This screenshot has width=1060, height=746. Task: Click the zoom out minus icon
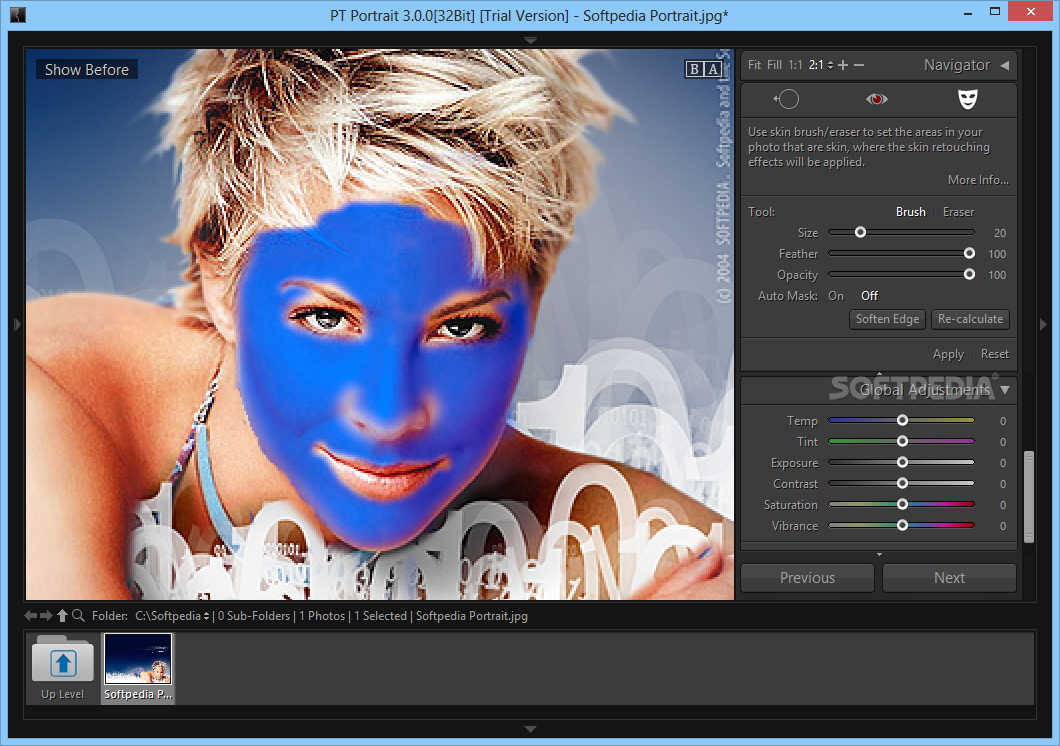pyautogui.click(x=859, y=65)
